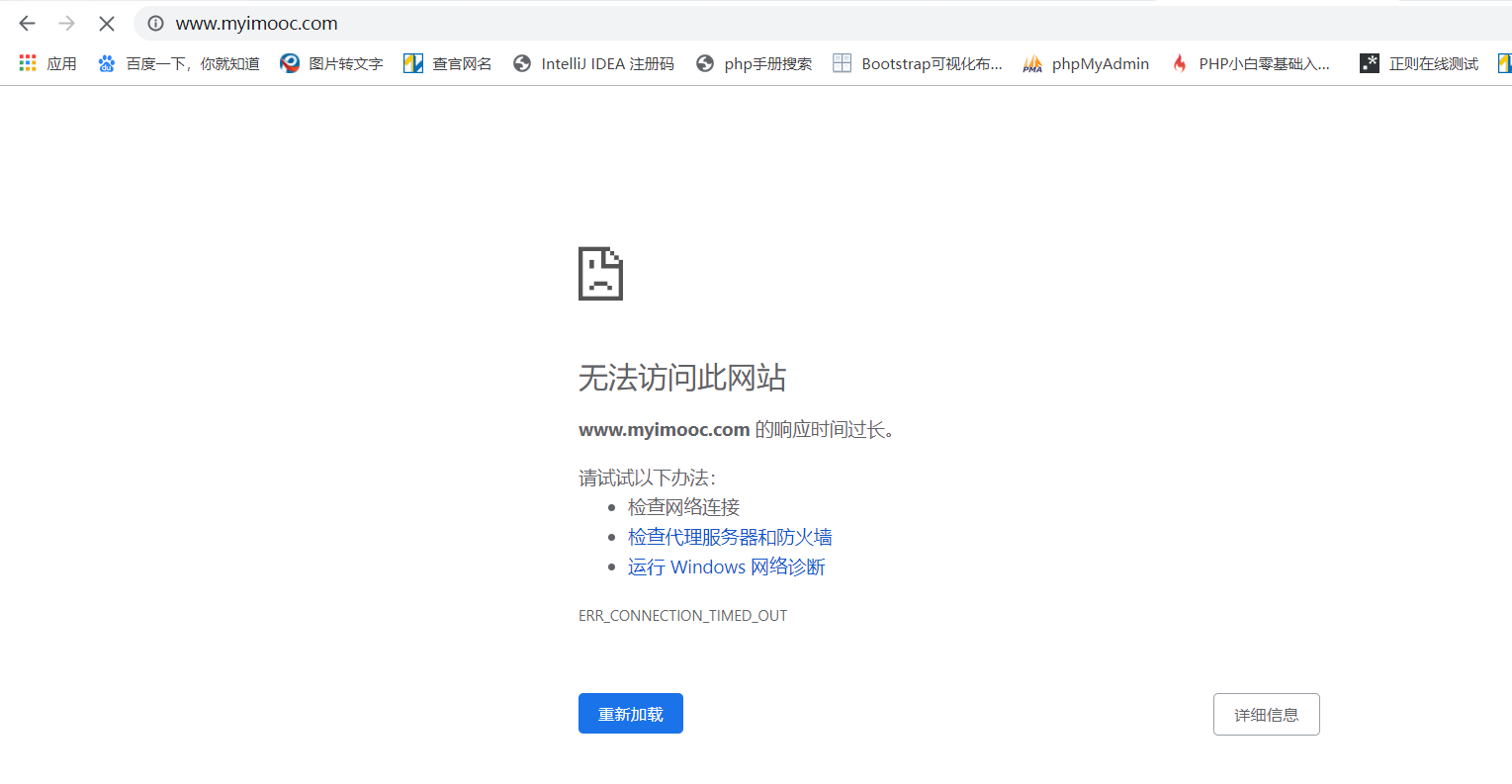Image resolution: width=1512 pixels, height=784 pixels.
Task: Click the Bootstrap可视化布 bookmark grid icon
Action: 843,63
